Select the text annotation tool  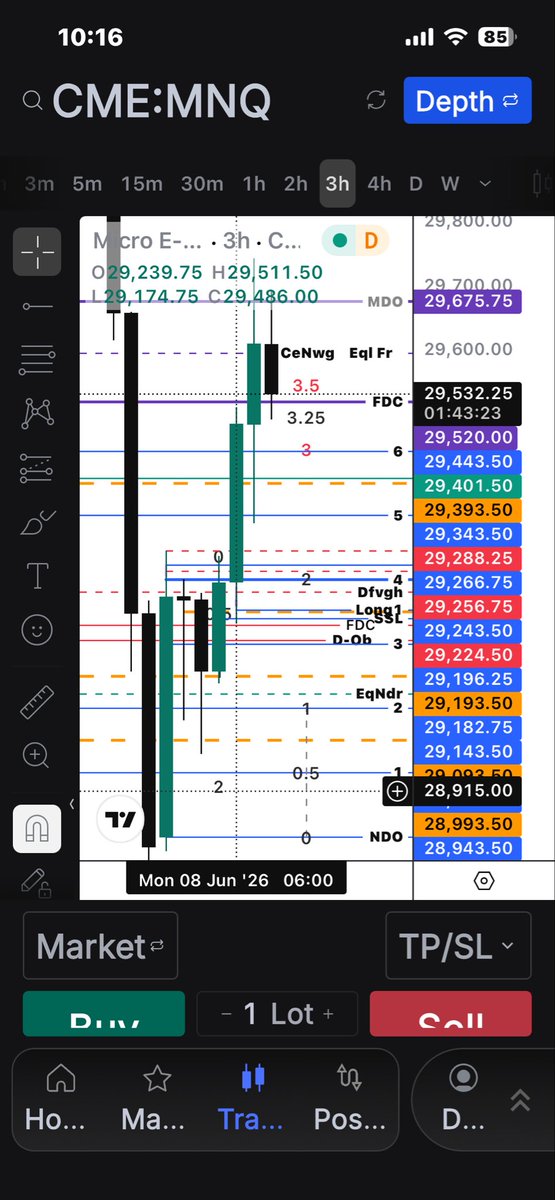click(37, 575)
